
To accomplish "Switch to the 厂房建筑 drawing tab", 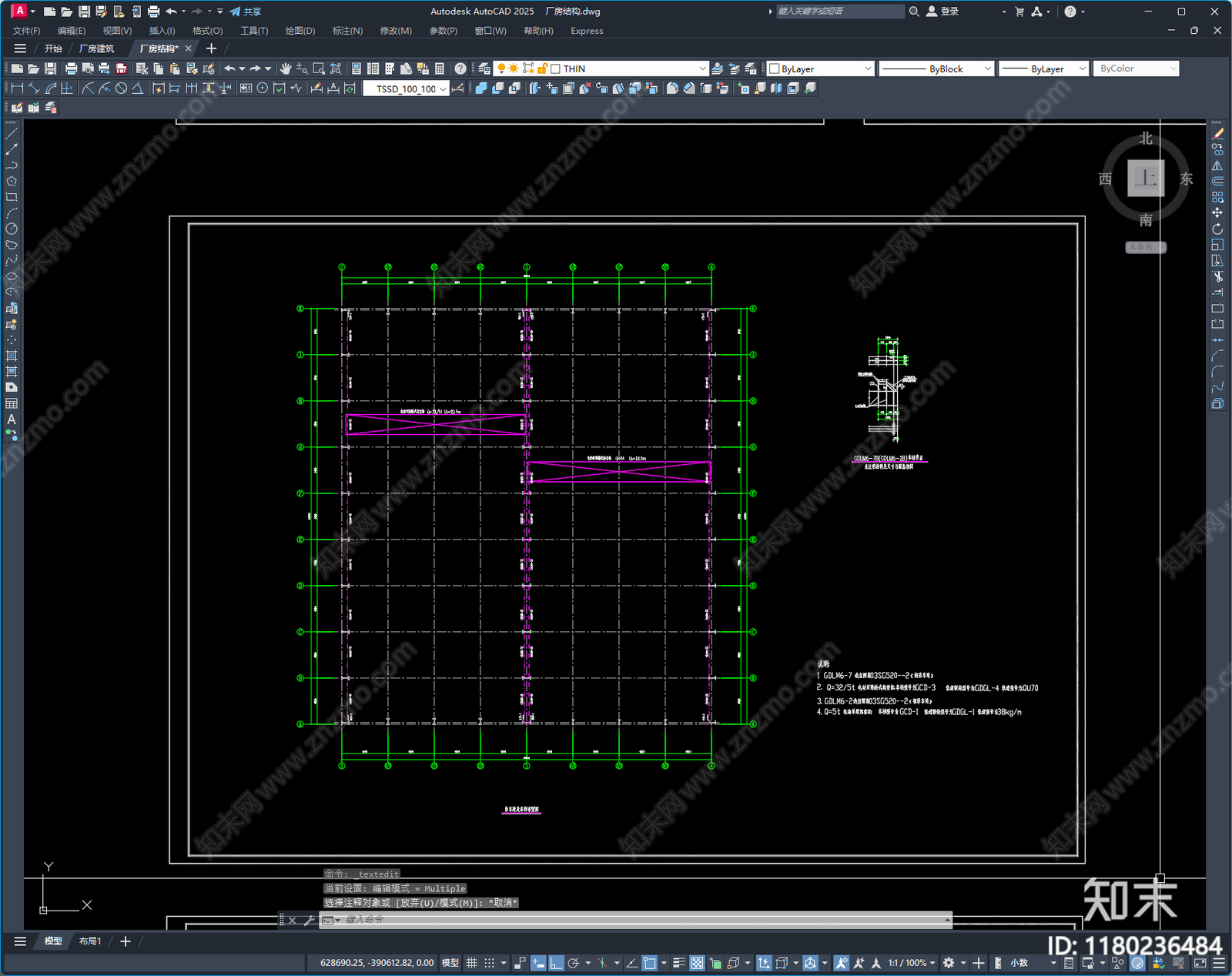I will (96, 48).
